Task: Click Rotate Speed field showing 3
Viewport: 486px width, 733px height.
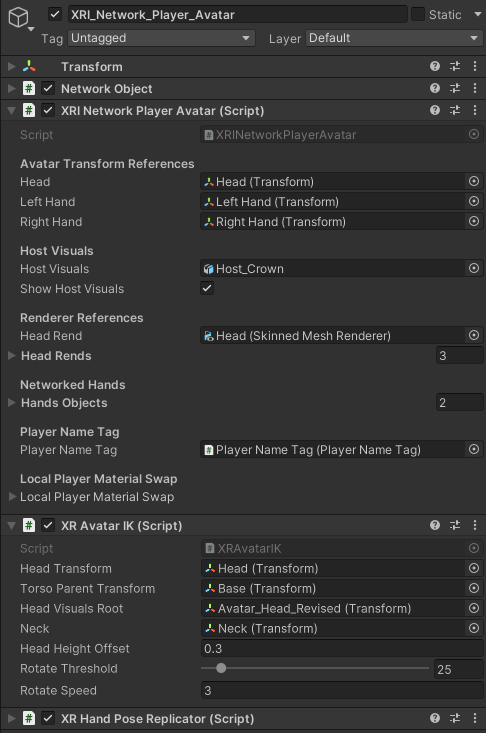Action: pyautogui.click(x=342, y=690)
